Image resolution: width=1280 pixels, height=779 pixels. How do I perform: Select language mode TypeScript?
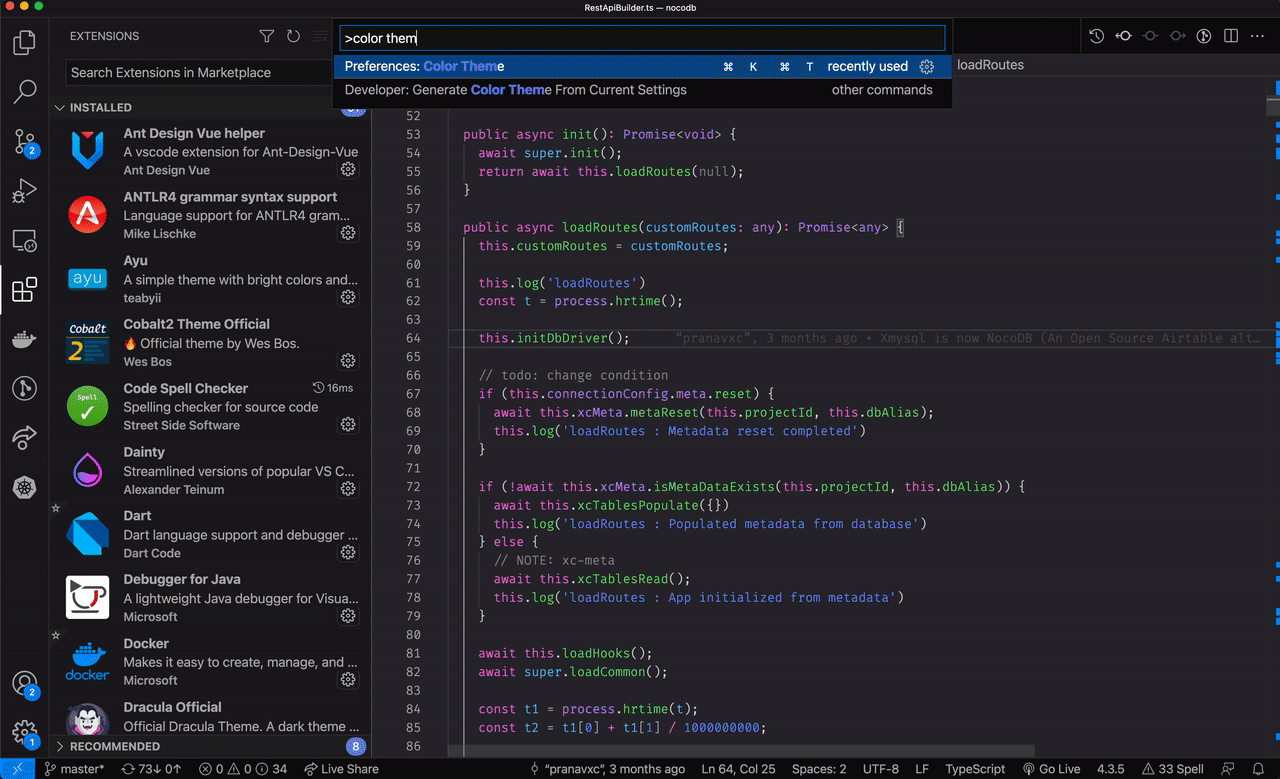[x=975, y=769]
